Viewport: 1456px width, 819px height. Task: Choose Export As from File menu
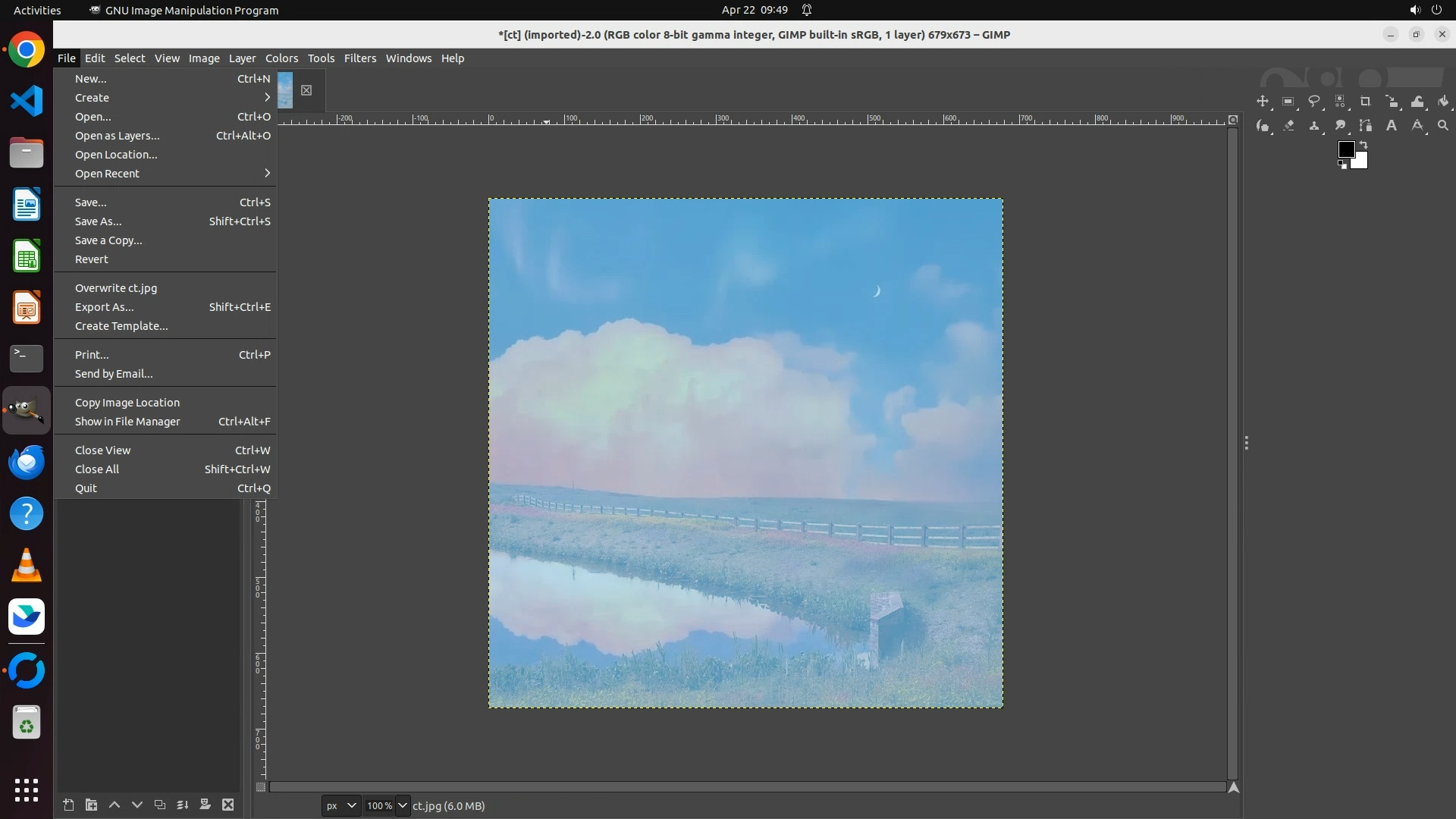point(105,307)
